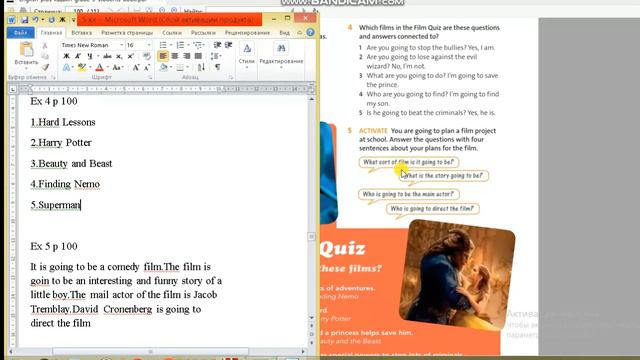
Task: Activate the Format Painter brush
Action: tap(45, 67)
